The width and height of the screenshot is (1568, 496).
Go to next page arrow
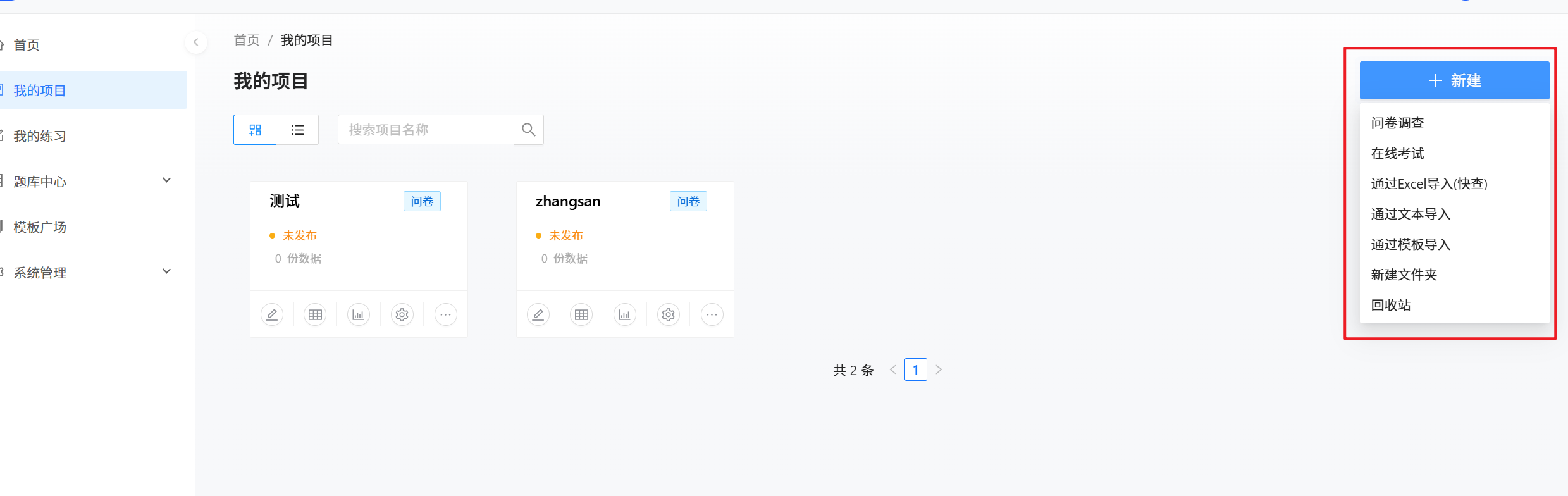click(939, 369)
